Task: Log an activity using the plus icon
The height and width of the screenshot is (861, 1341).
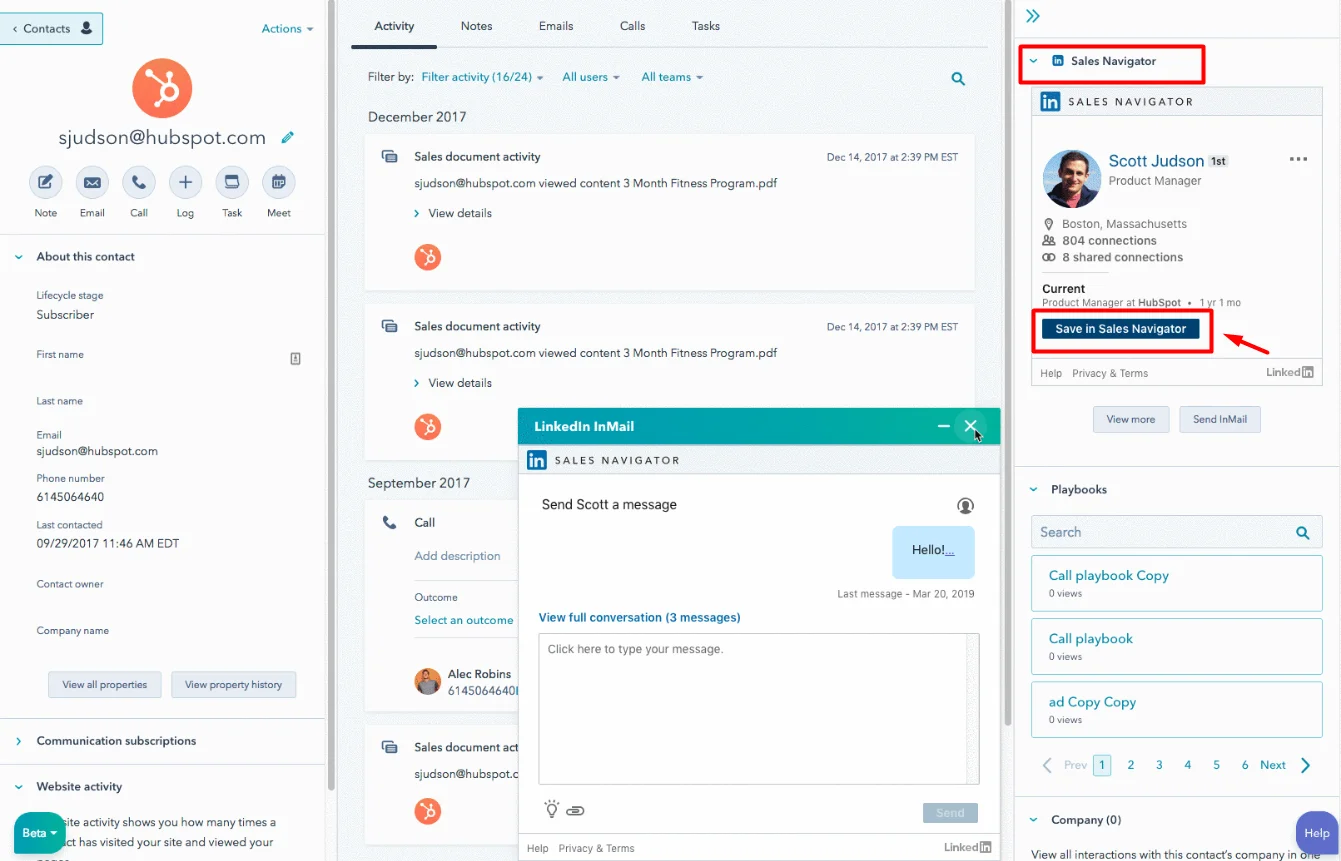Action: (x=185, y=182)
